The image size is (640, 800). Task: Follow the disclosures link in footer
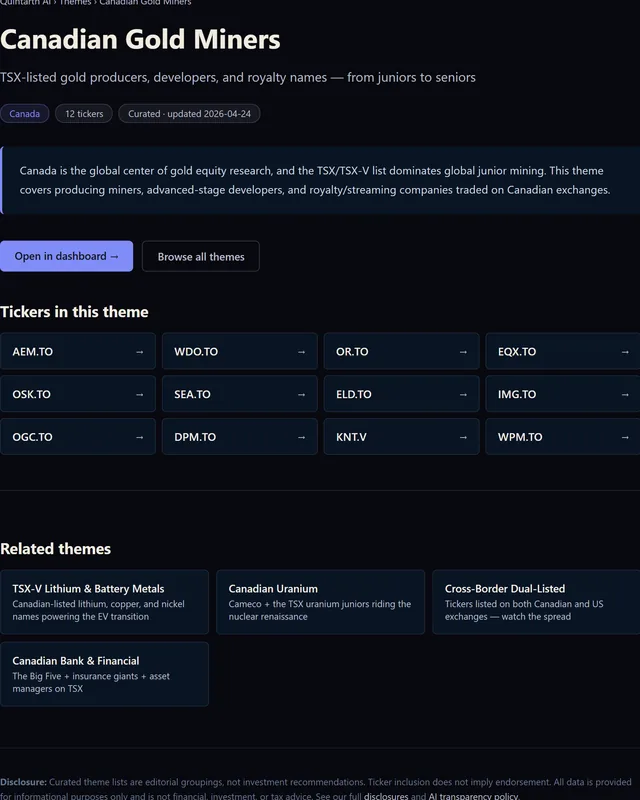point(386,796)
